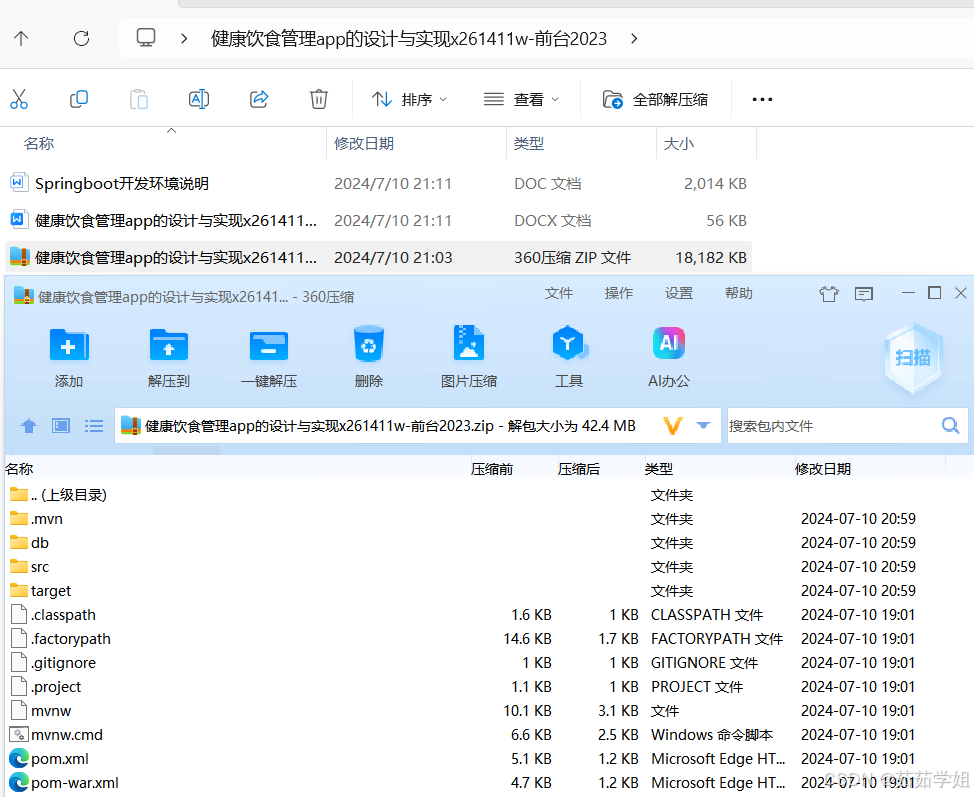The image size is (974, 797).
Task: Open the 图片压缩 image compression tool
Action: click(469, 346)
